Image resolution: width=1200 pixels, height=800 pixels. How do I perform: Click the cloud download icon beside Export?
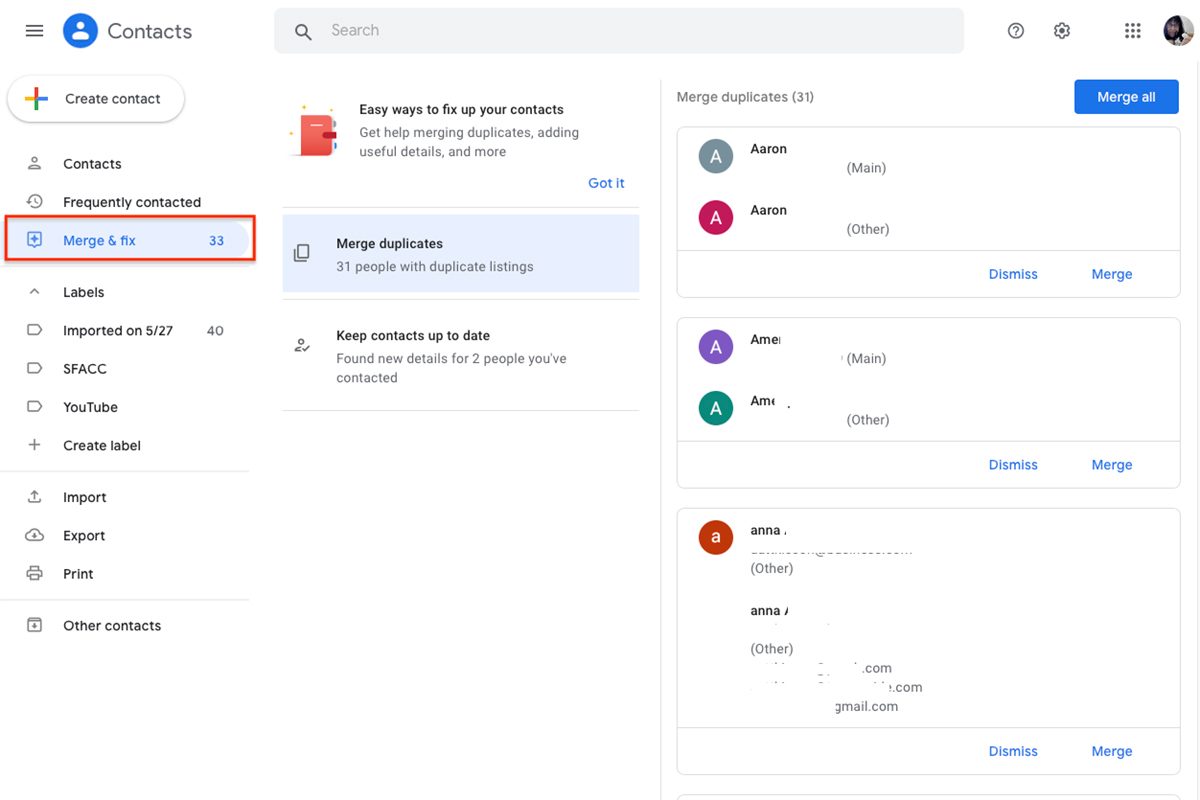tap(34, 536)
